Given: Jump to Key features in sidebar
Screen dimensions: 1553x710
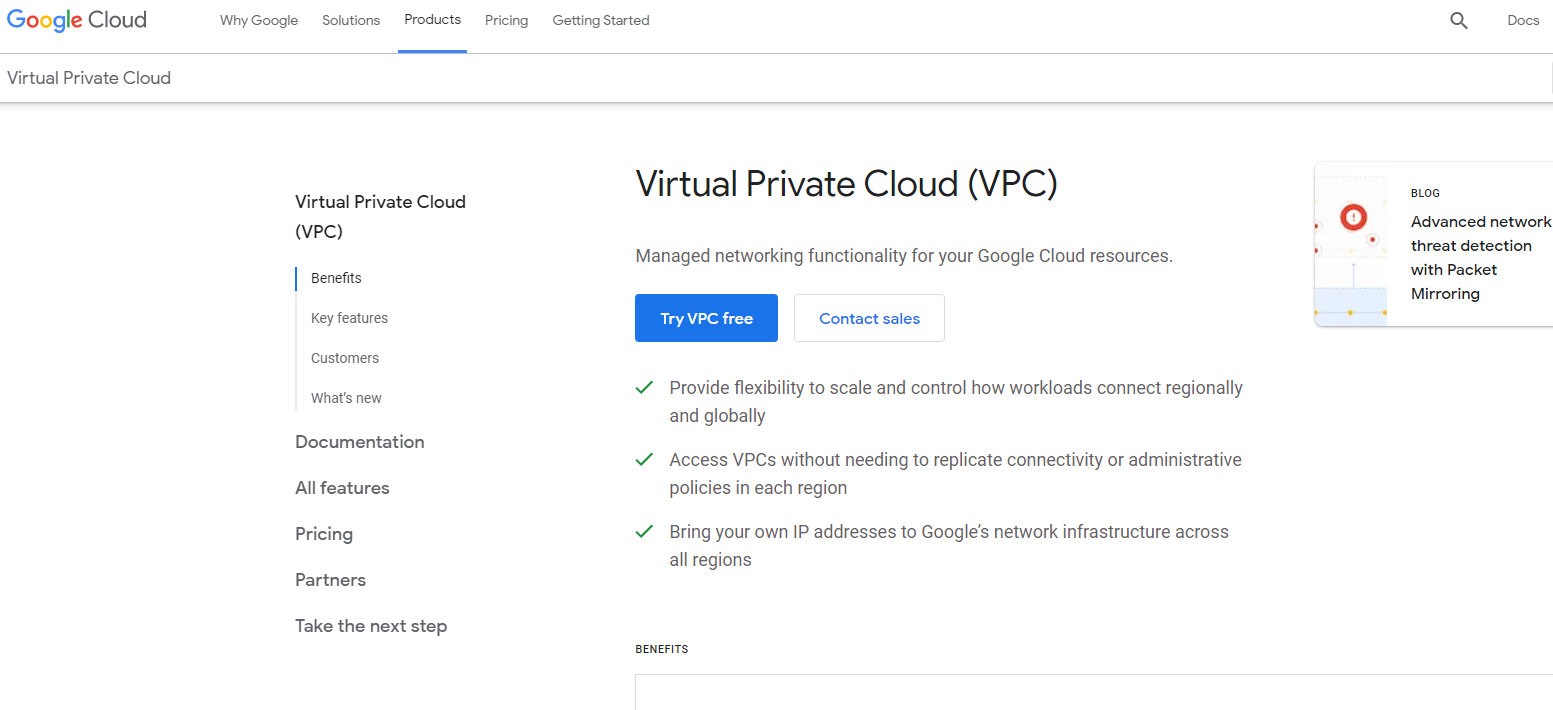Looking at the screenshot, I should pos(349,318).
